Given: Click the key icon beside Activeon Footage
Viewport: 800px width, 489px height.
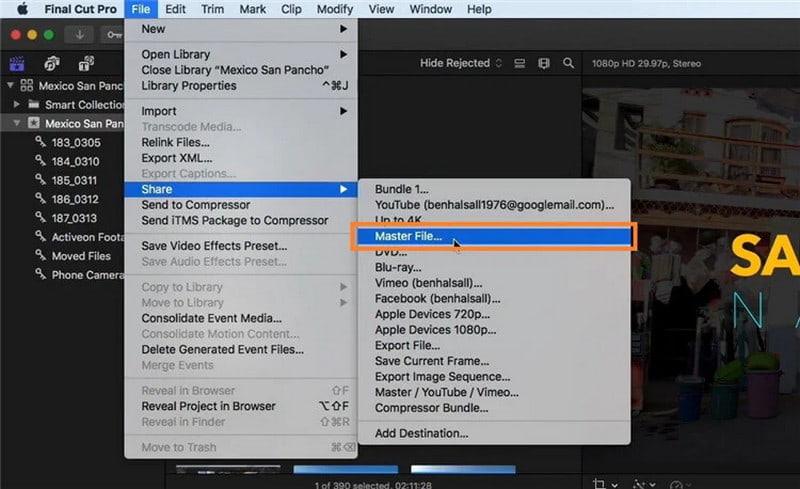Looking at the screenshot, I should [40, 236].
